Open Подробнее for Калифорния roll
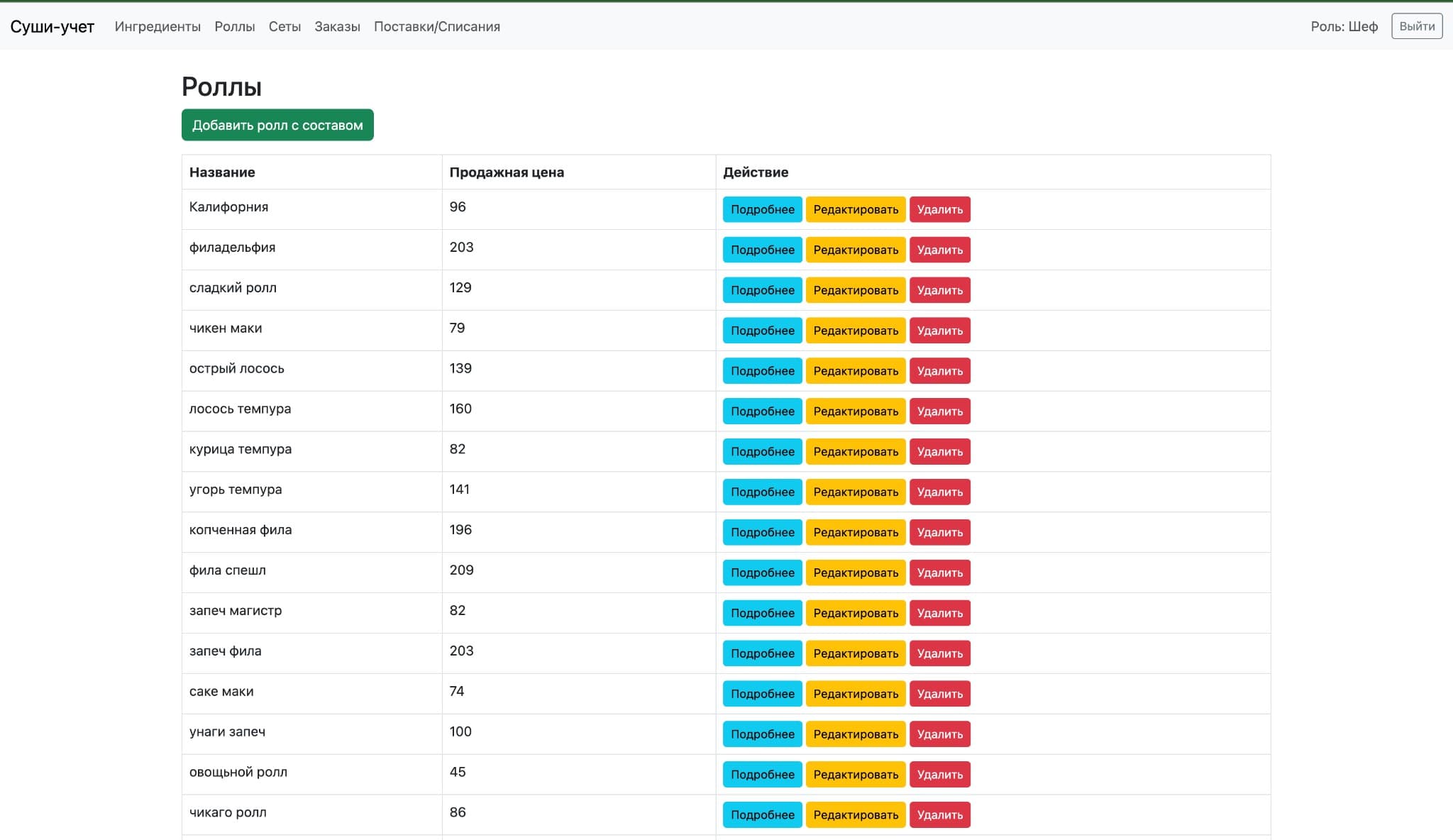1453x840 pixels. [762, 209]
